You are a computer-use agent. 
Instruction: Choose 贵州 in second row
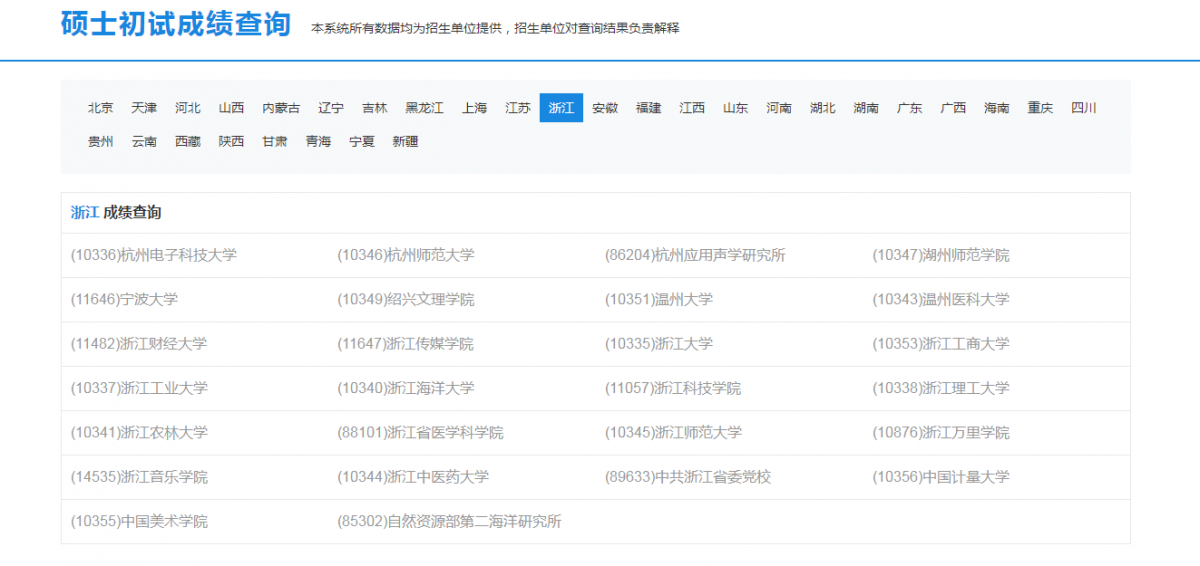(100, 142)
